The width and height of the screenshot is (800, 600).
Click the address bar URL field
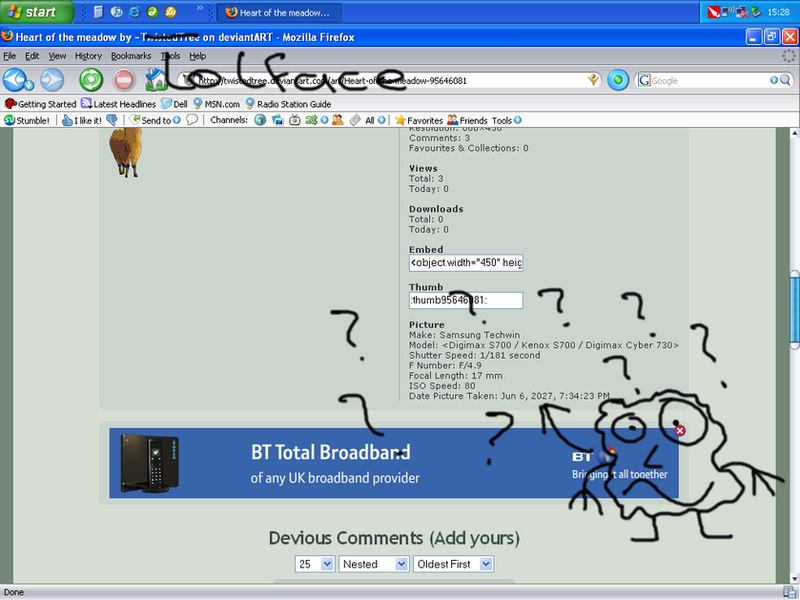tap(390, 81)
